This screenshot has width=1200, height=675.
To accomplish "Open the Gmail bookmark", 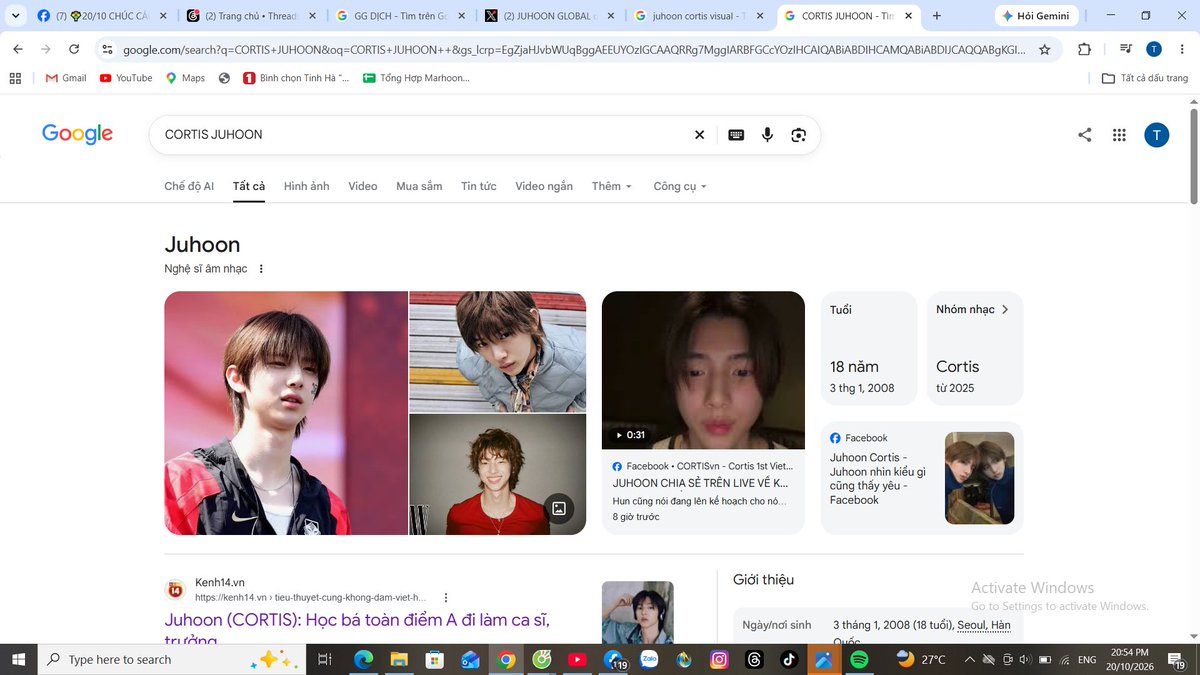I will pos(66,78).
